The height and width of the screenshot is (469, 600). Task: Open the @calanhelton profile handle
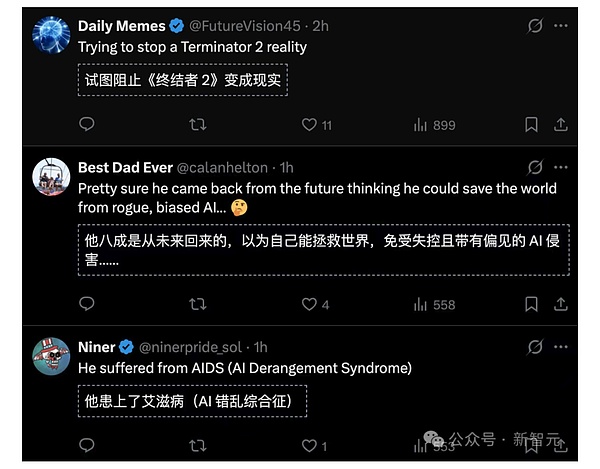coord(225,167)
